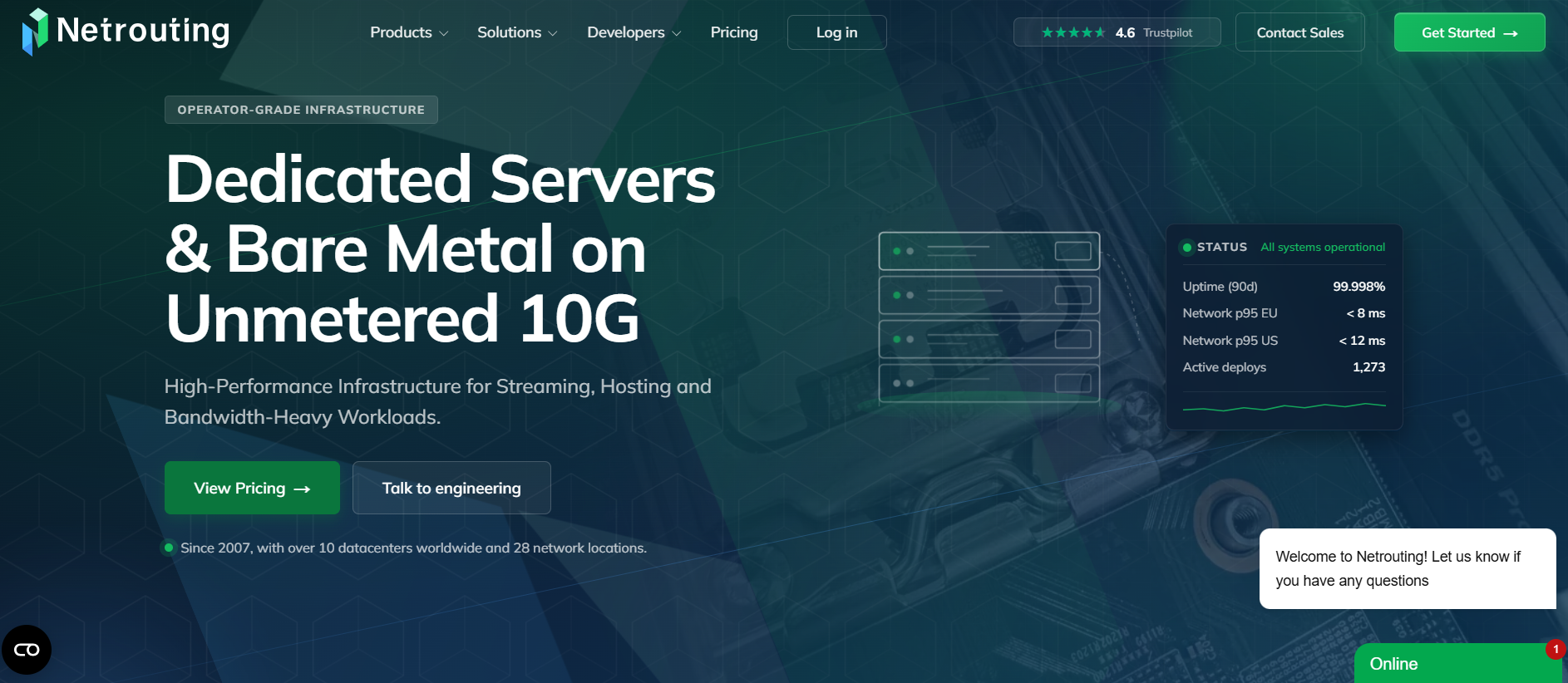Click the Active deploys 1,273 value
Viewport: 1568px width, 683px height.
[x=1368, y=367]
